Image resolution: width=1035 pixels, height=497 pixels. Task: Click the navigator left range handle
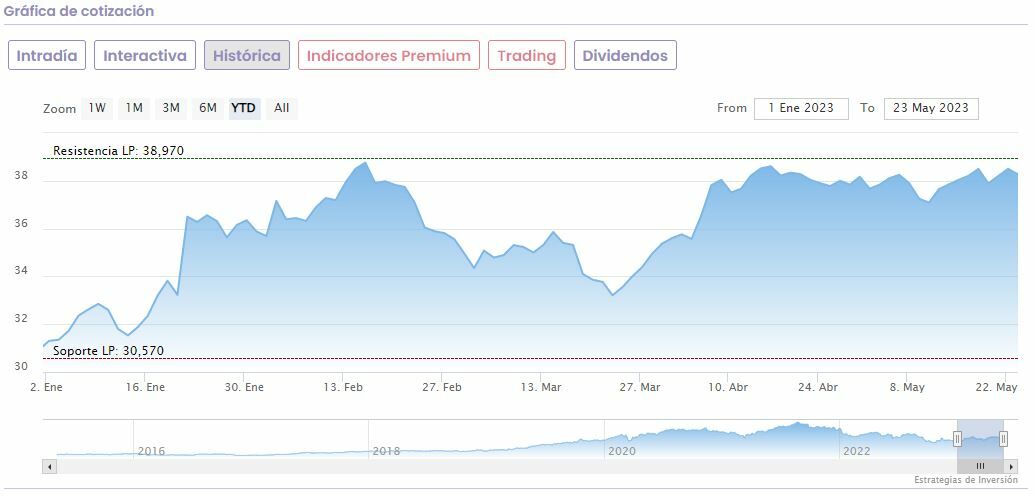[x=957, y=439]
